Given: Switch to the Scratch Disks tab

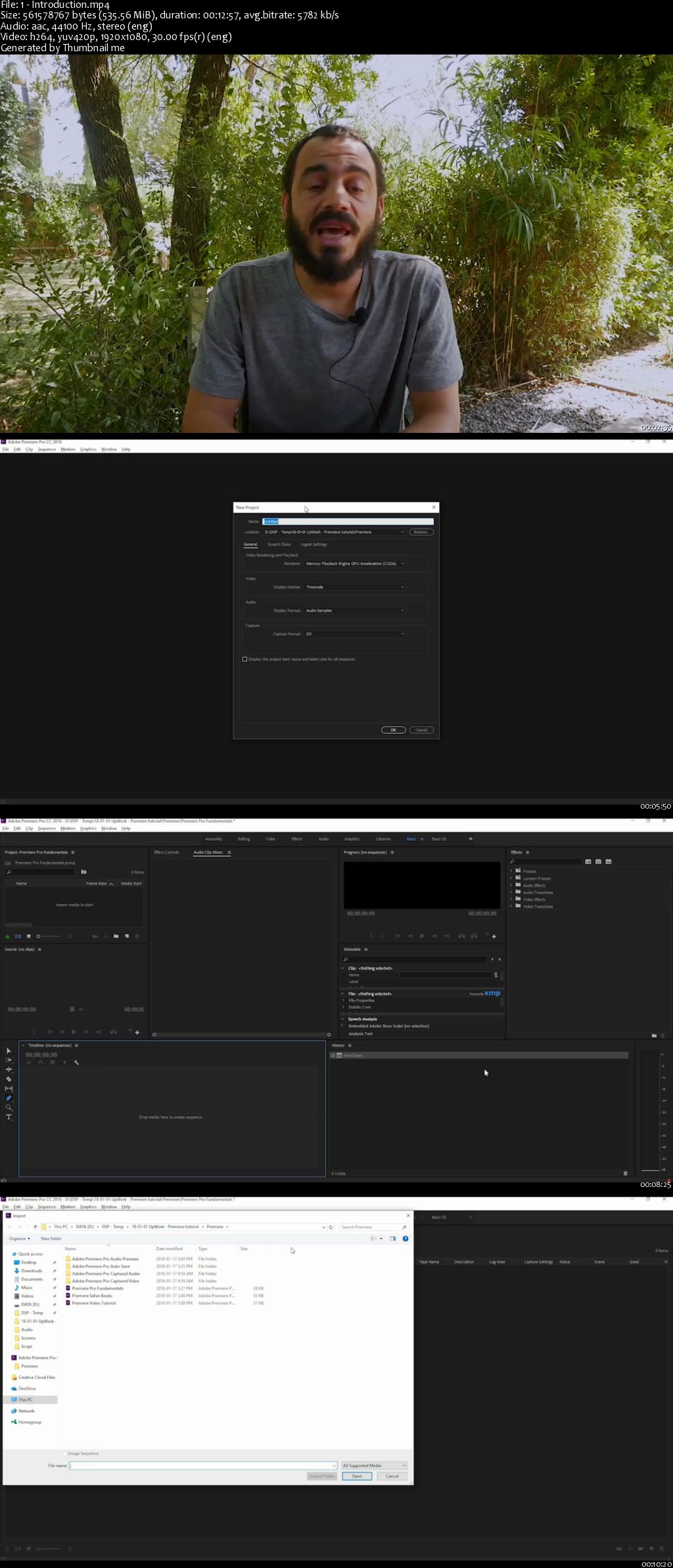Looking at the screenshot, I should click(x=279, y=545).
